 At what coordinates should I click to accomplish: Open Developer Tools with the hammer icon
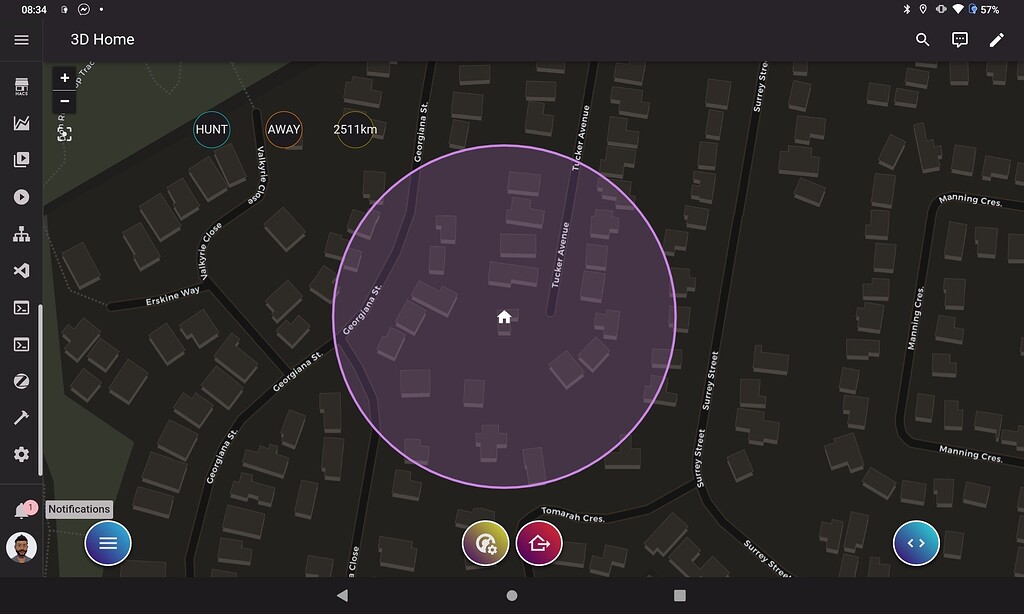(20, 418)
